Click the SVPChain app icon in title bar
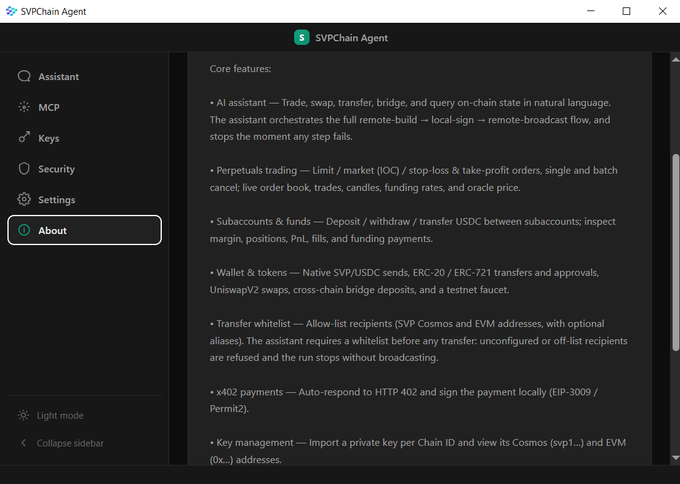This screenshot has height=484, width=680. coord(11,11)
